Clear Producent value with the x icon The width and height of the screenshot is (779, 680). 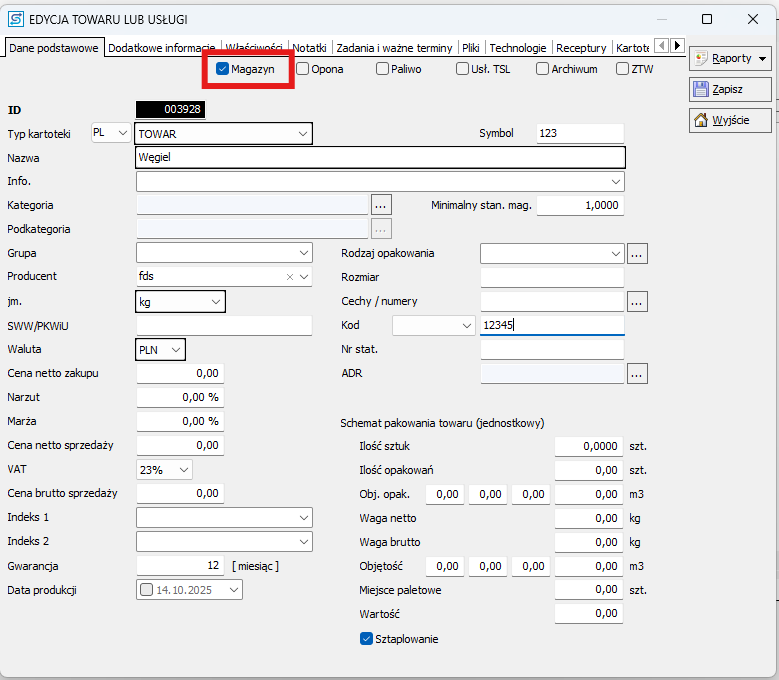click(290, 277)
